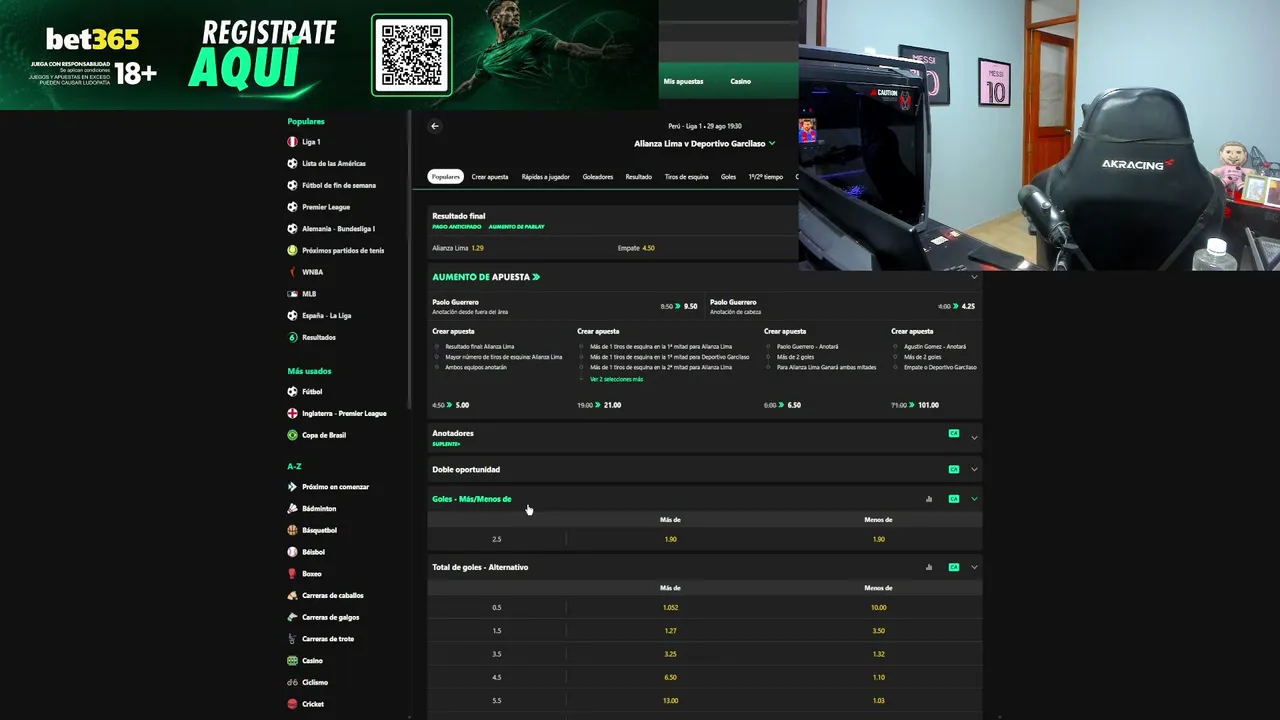Select the 'Resultado final: Alianza Lima' radio option

[x=437, y=347]
